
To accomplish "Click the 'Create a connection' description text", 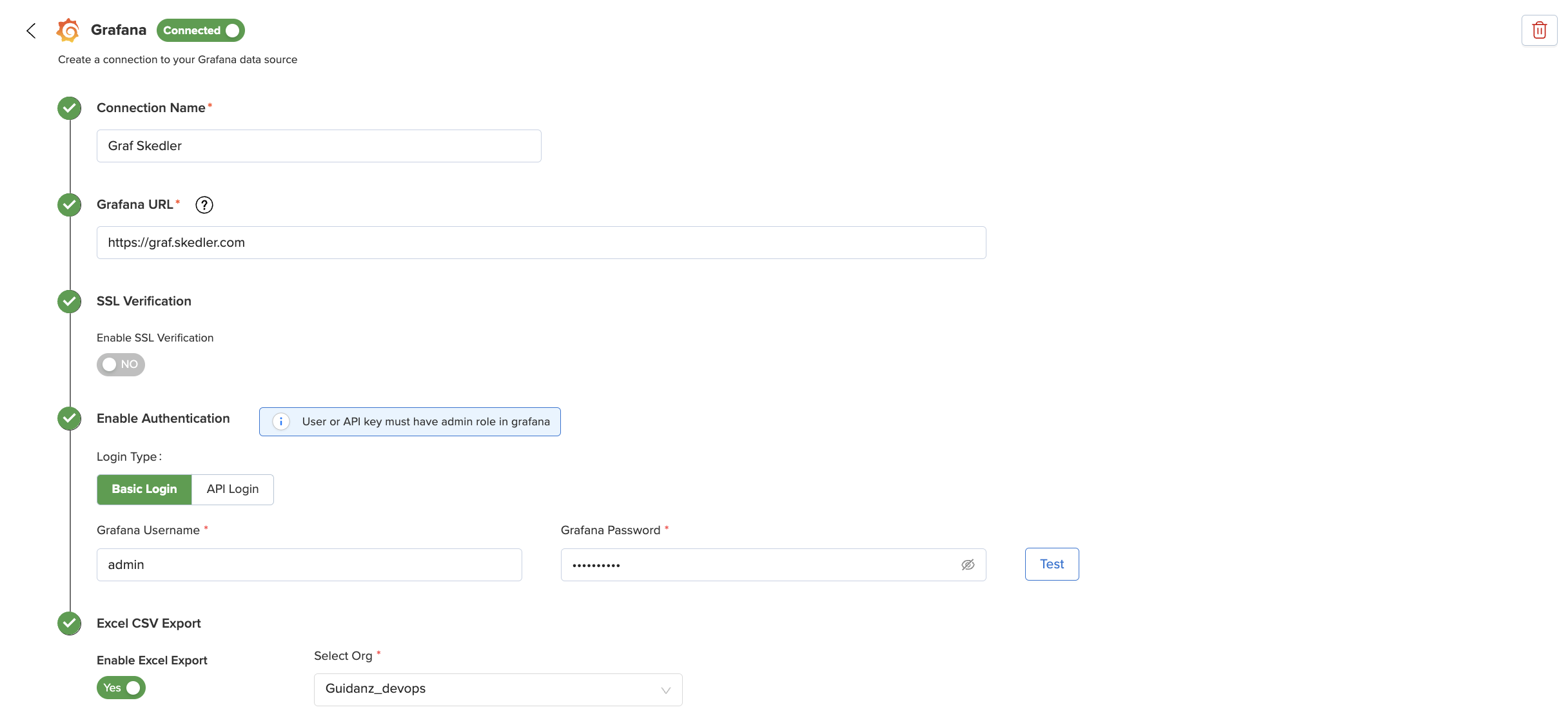I will [178, 60].
